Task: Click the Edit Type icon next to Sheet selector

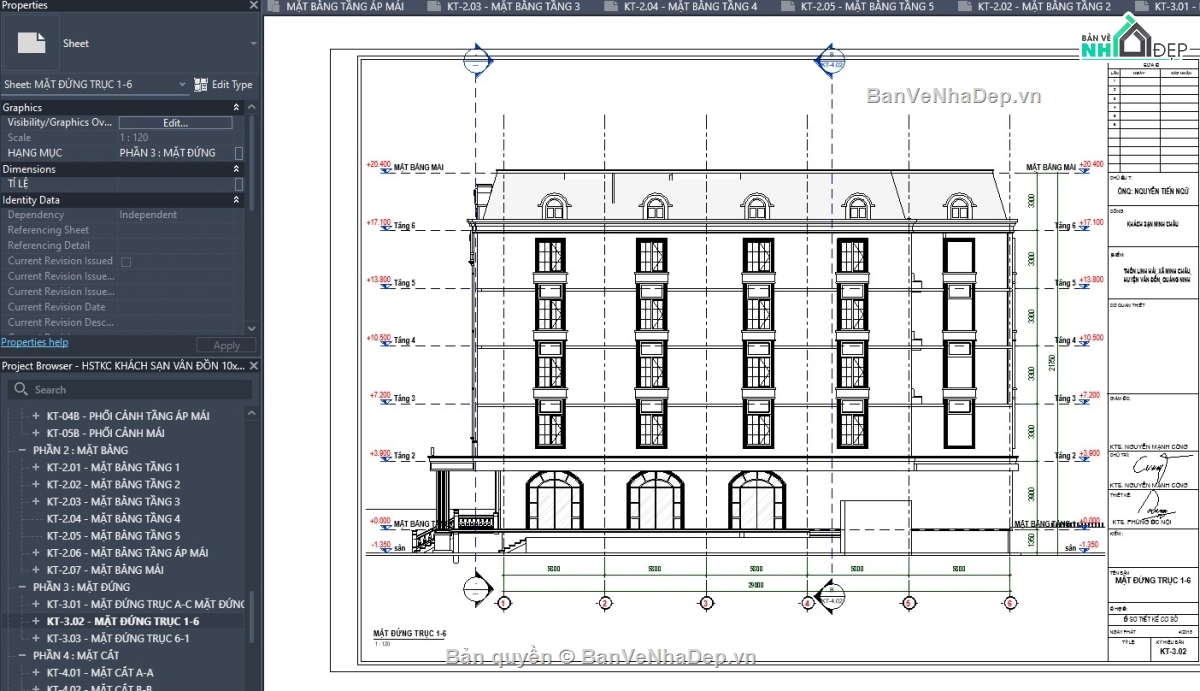Action: [x=200, y=85]
